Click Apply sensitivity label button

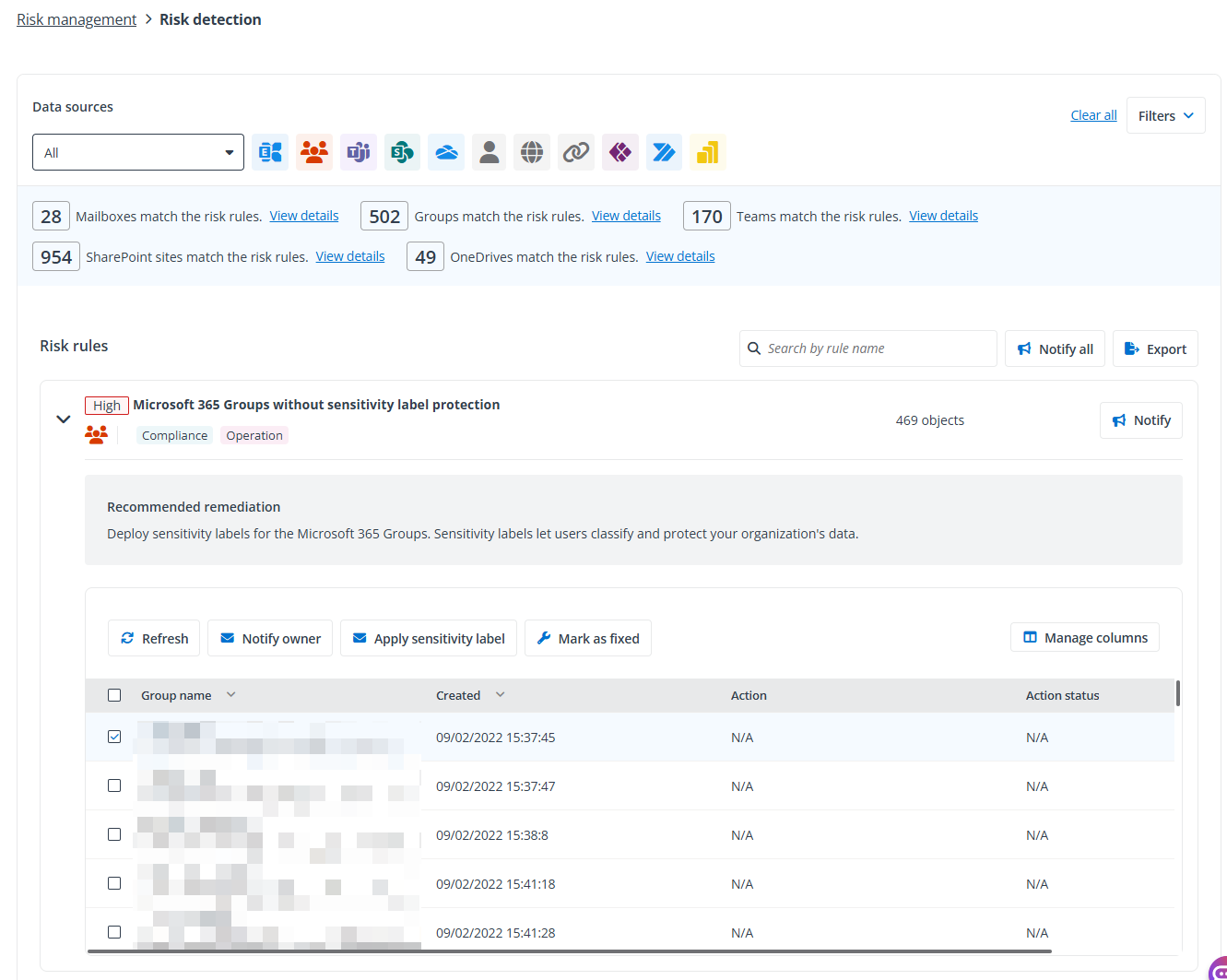point(429,638)
